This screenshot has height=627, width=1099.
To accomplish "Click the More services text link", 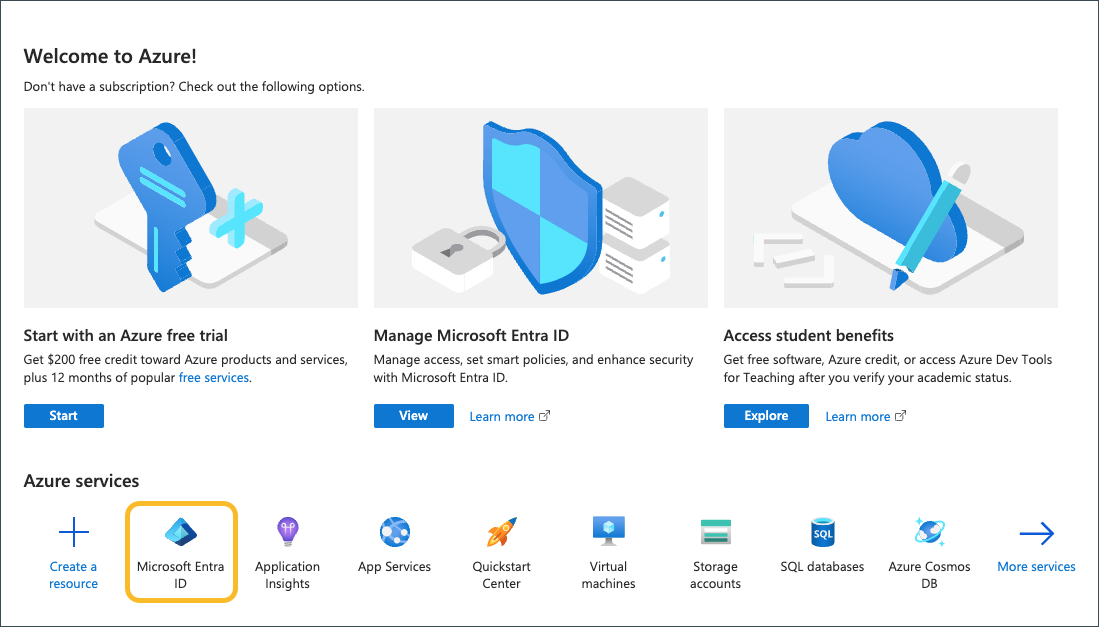I will 1036,567.
